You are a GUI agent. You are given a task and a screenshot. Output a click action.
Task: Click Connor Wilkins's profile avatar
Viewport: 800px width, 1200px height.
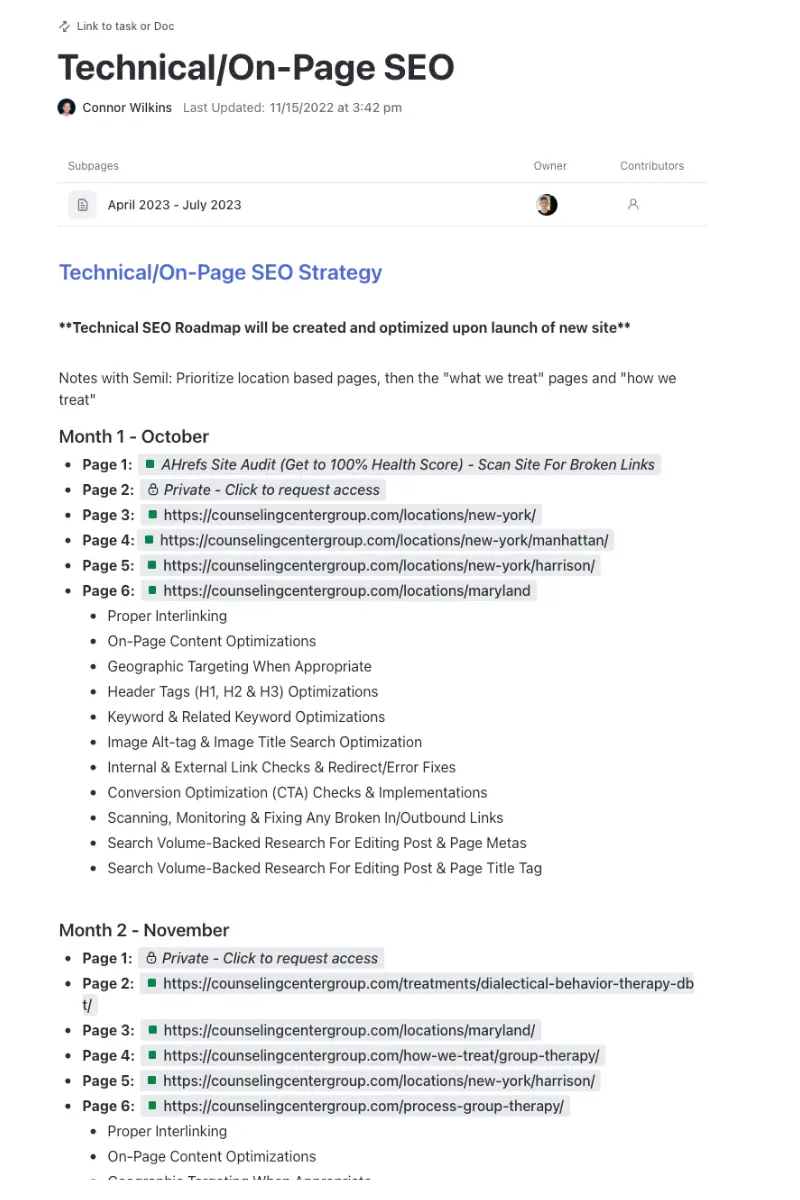point(66,107)
